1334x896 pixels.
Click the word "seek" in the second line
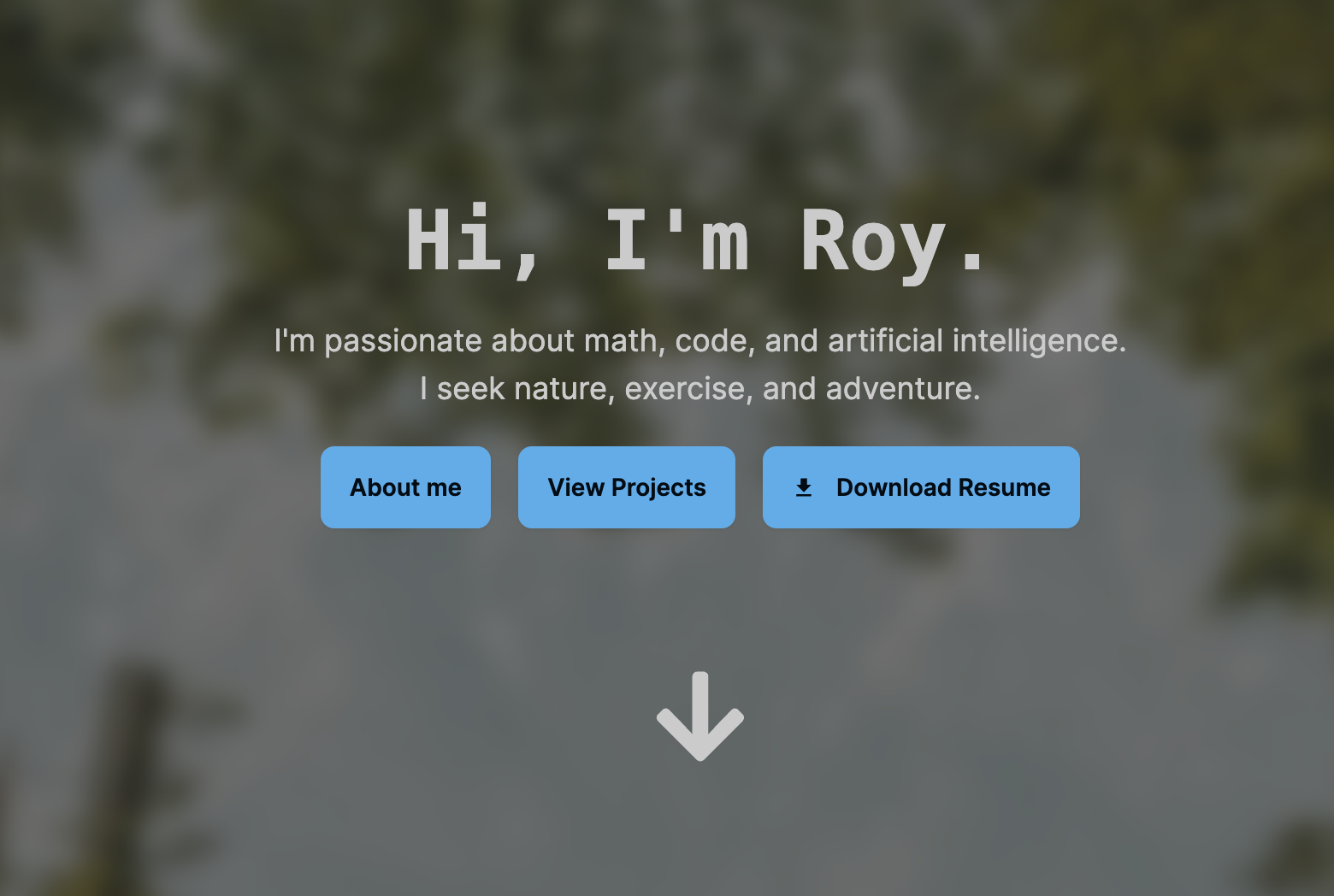471,389
